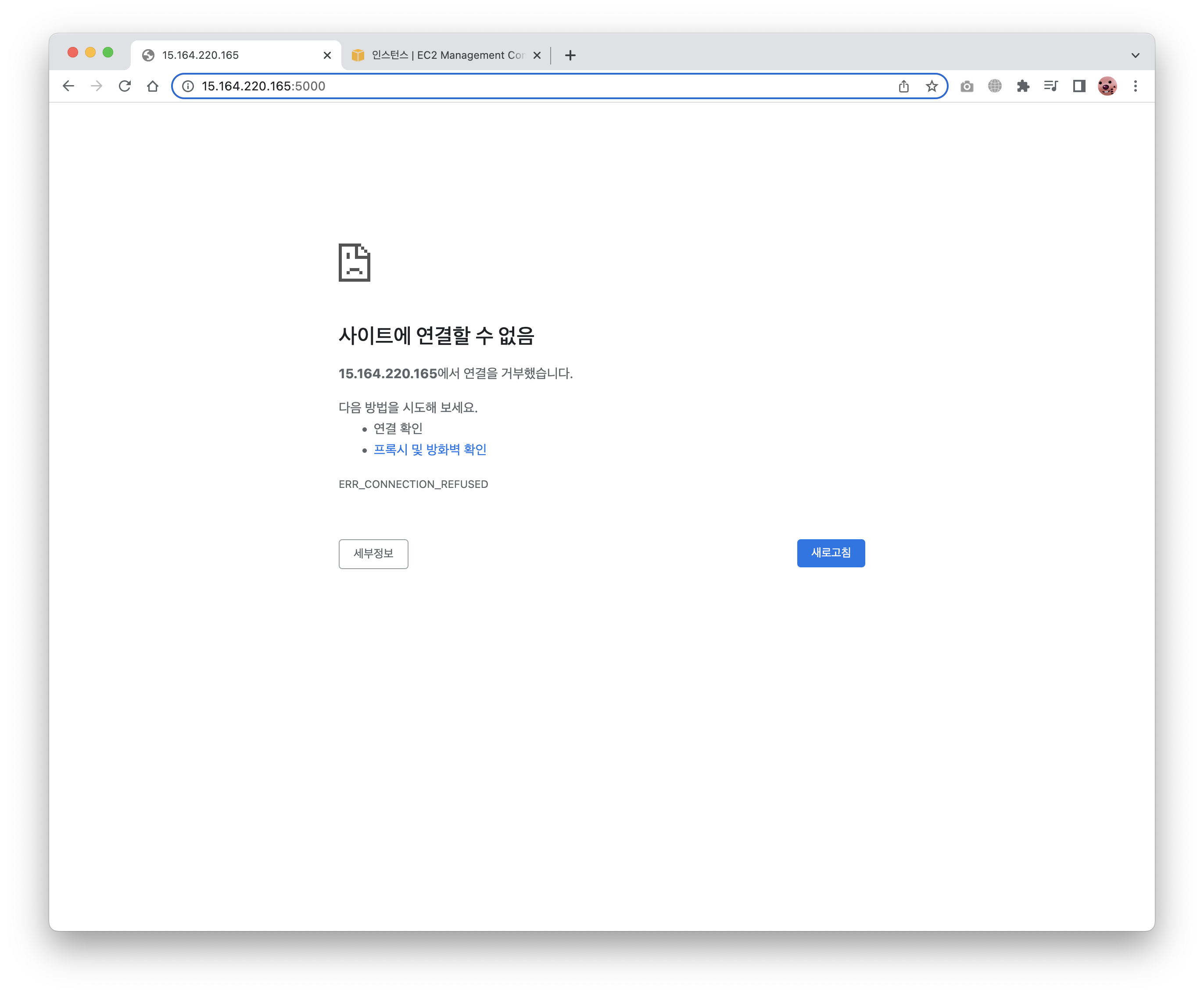Screen dimensions: 1204x996
Task: Open the Extensions puzzle icon
Action: click(1023, 86)
